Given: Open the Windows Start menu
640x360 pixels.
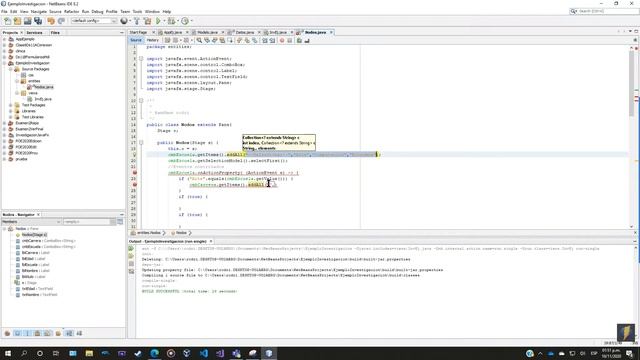Looking at the screenshot, I should [8, 353].
